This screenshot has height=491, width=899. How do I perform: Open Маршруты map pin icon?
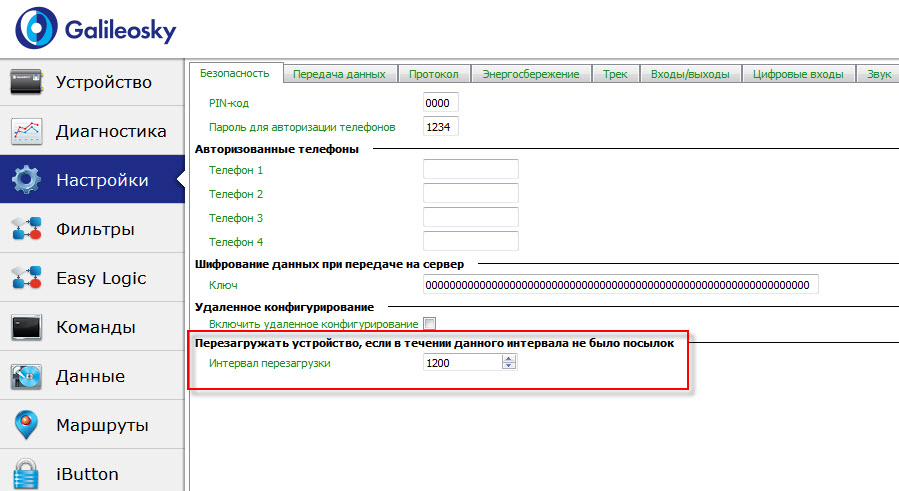(26, 425)
